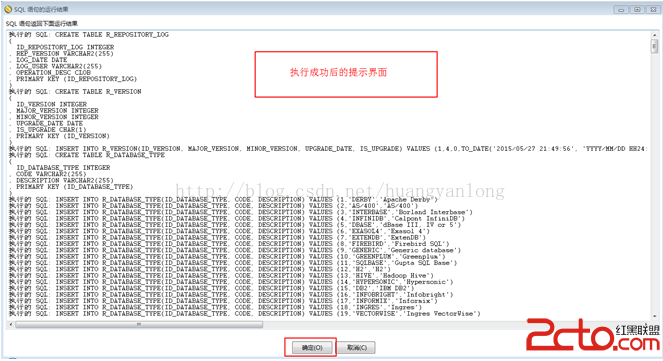The height and width of the screenshot is (361, 663).
Task: Select the 'ExtenDB' insert row
Action: (217, 238)
